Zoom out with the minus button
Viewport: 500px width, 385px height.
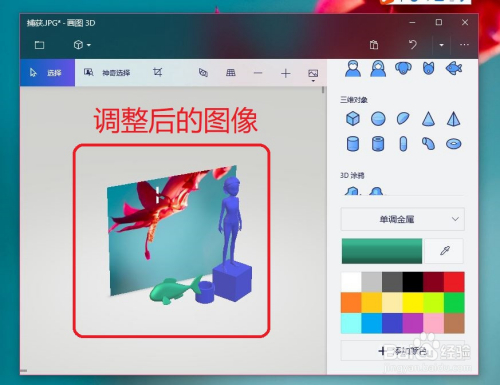coord(258,73)
